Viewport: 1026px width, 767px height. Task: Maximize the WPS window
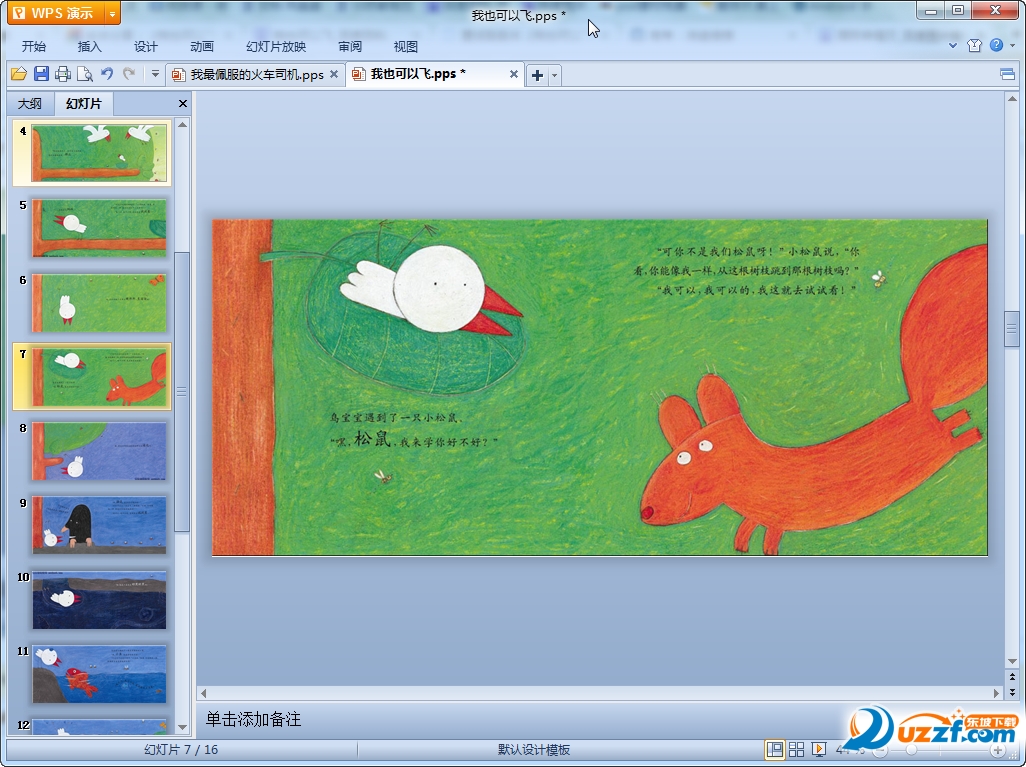pyautogui.click(x=958, y=10)
